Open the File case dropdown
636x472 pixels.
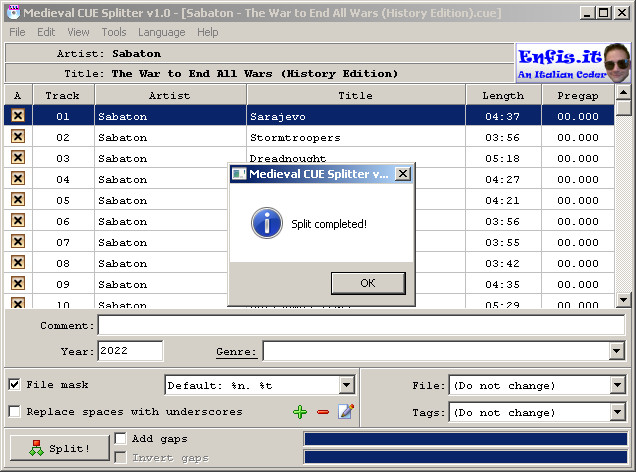617,385
